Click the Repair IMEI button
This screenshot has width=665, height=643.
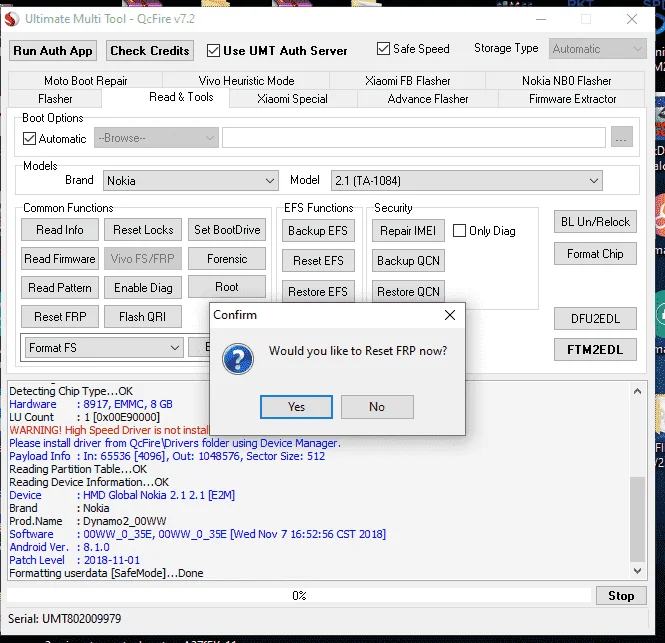point(408,231)
